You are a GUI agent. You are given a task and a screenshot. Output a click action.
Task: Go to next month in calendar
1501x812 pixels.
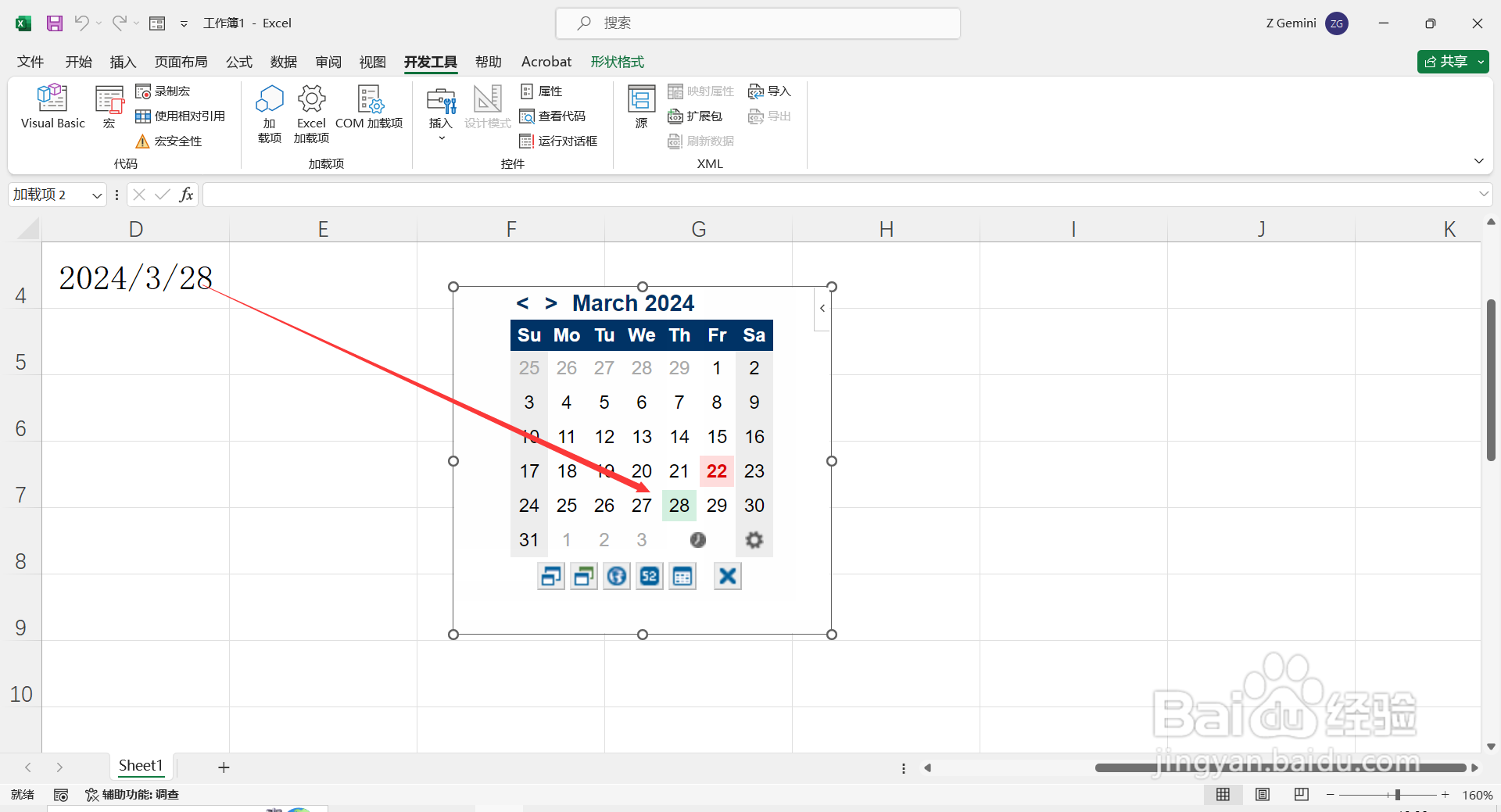(x=551, y=303)
